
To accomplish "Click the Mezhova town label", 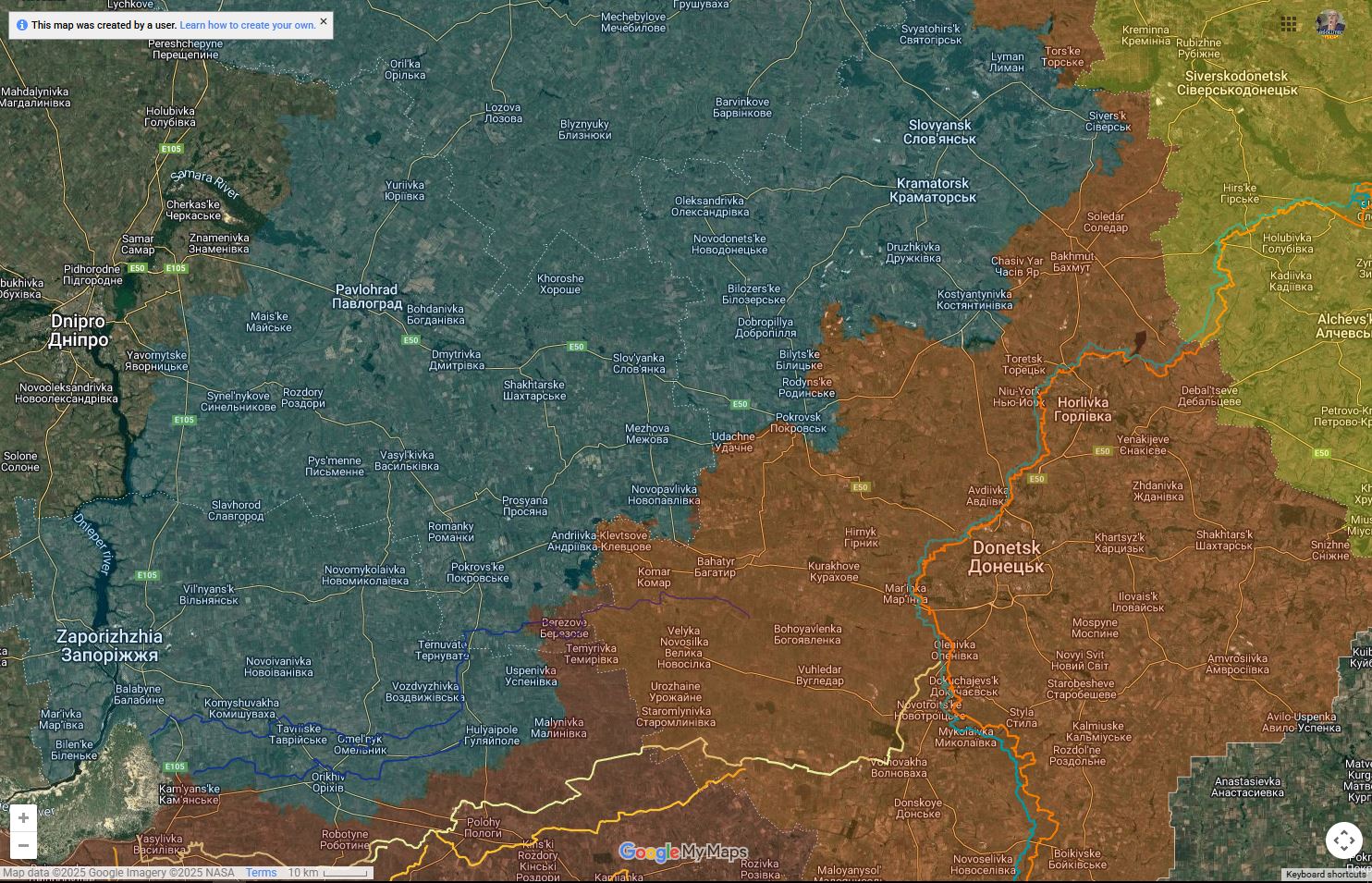I will 647,434.
